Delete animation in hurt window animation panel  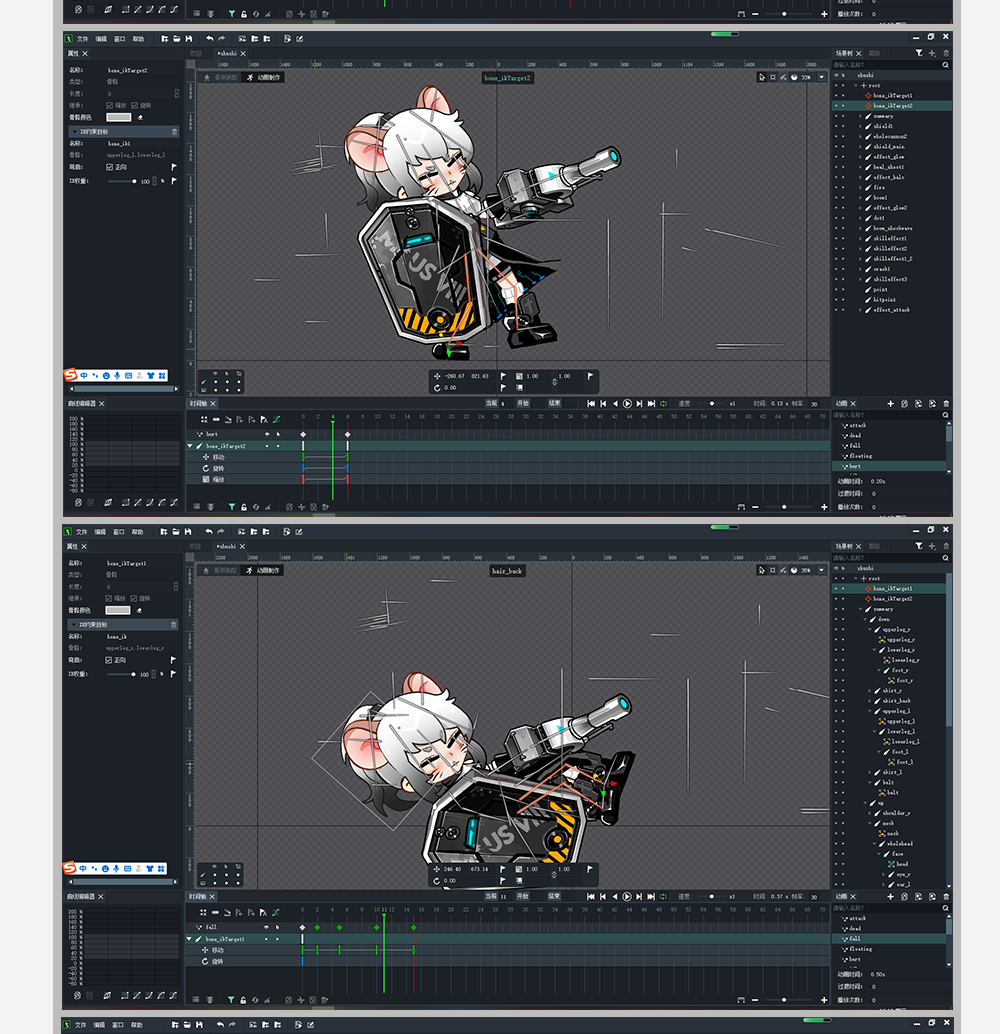pyautogui.click(x=946, y=404)
